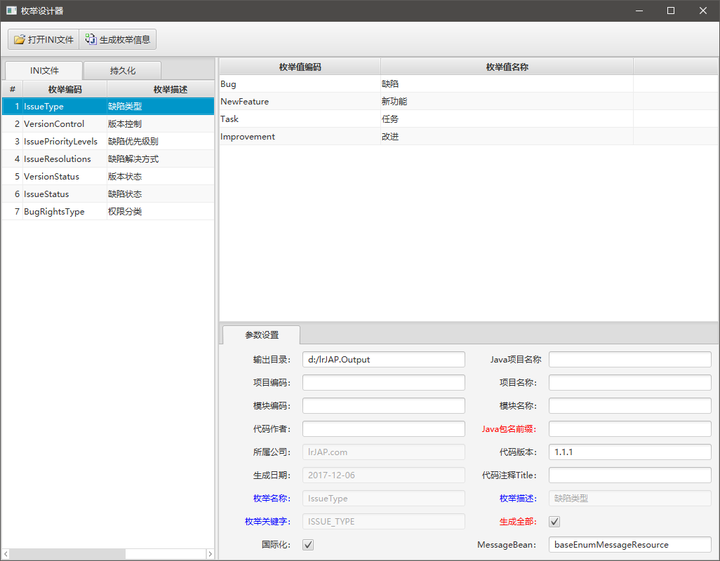Click the 所属公司 field showing lrJAP.com
Image resolution: width=720 pixels, height=561 pixels.
tap(383, 452)
